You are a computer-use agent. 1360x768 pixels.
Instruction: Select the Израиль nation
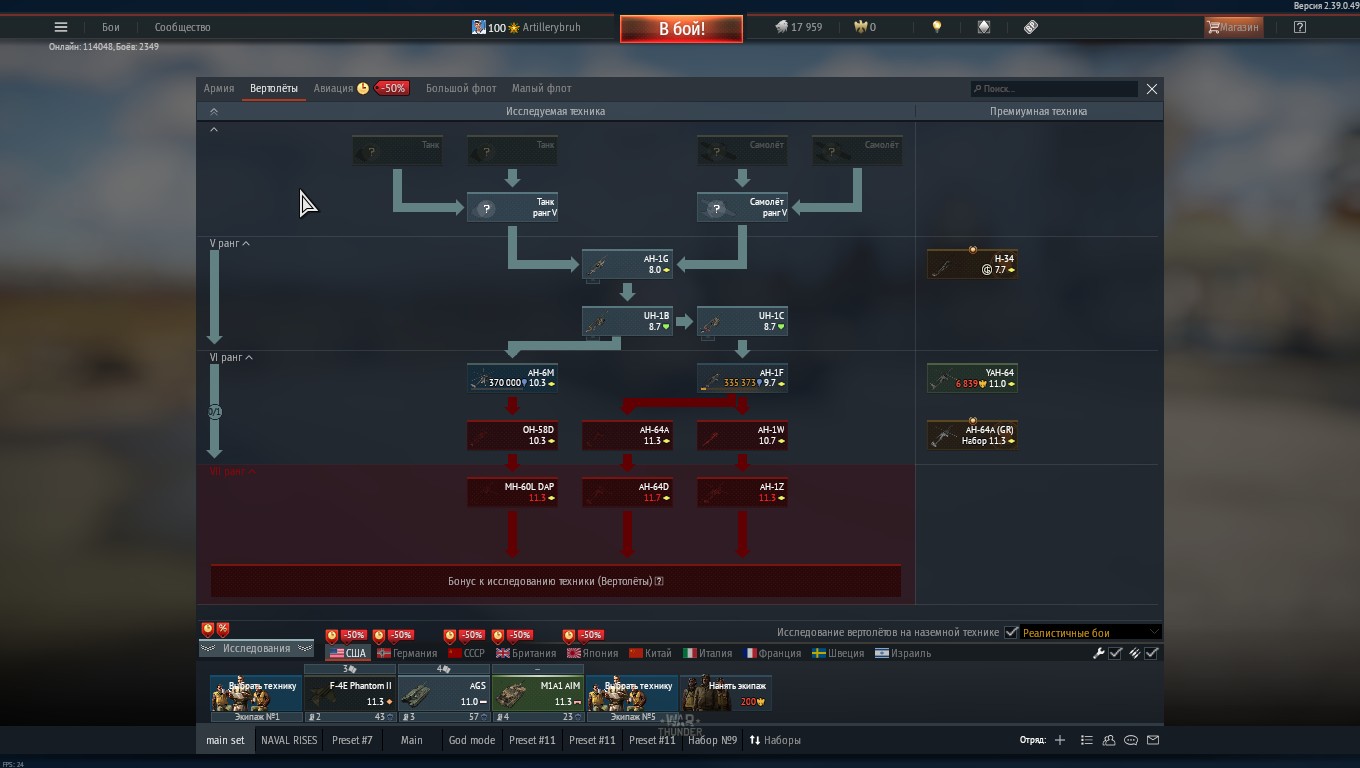pyautogui.click(x=903, y=653)
